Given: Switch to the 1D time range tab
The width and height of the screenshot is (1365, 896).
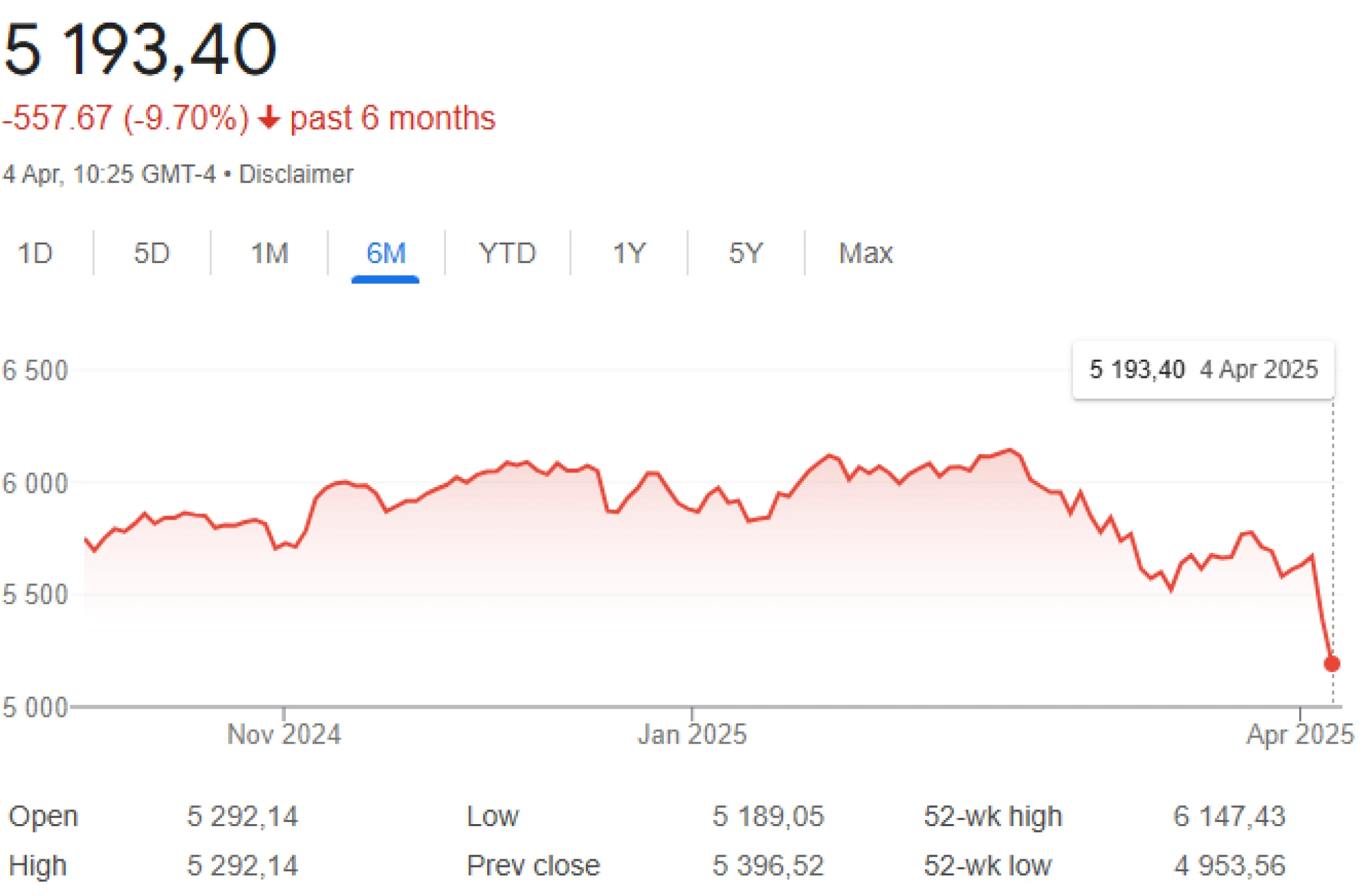Looking at the screenshot, I should tap(35, 253).
